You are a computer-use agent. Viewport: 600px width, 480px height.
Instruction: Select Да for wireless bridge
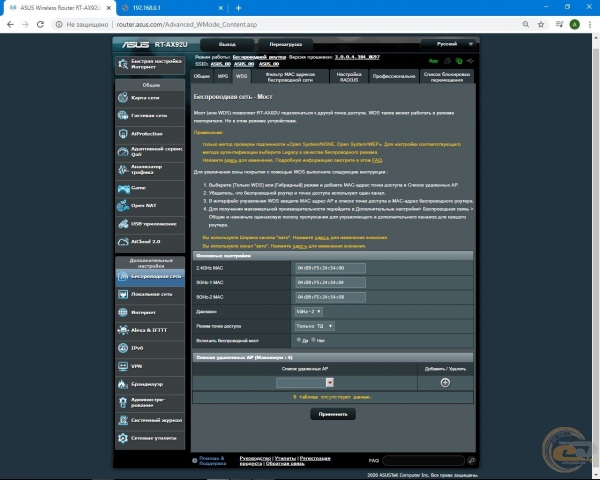click(x=299, y=340)
